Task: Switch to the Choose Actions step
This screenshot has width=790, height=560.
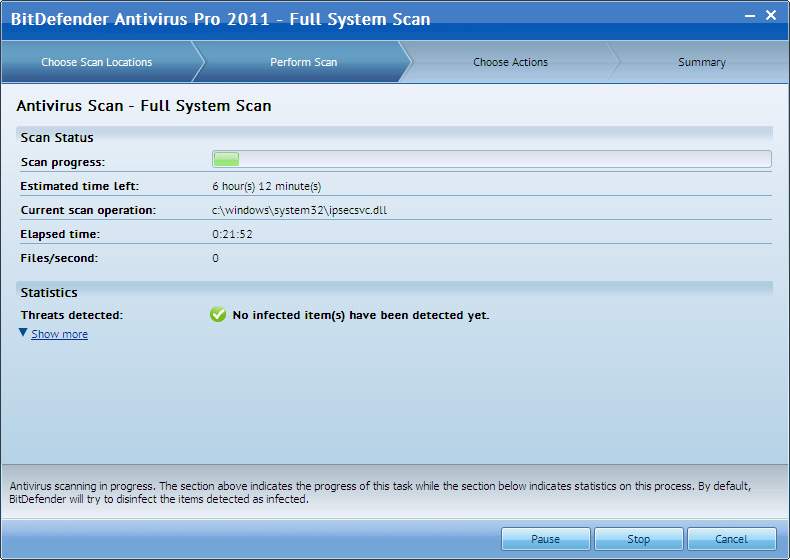Action: 510,62
